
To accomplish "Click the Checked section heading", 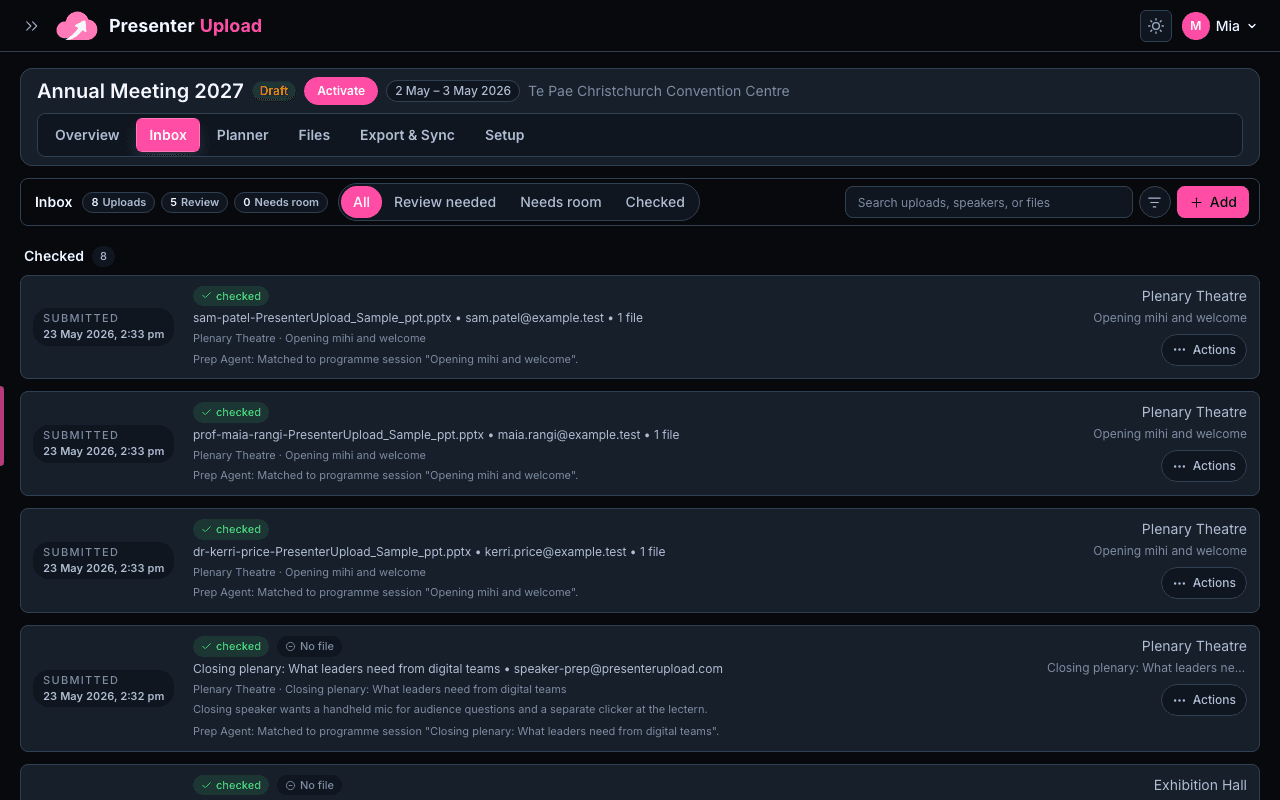I will click(54, 256).
